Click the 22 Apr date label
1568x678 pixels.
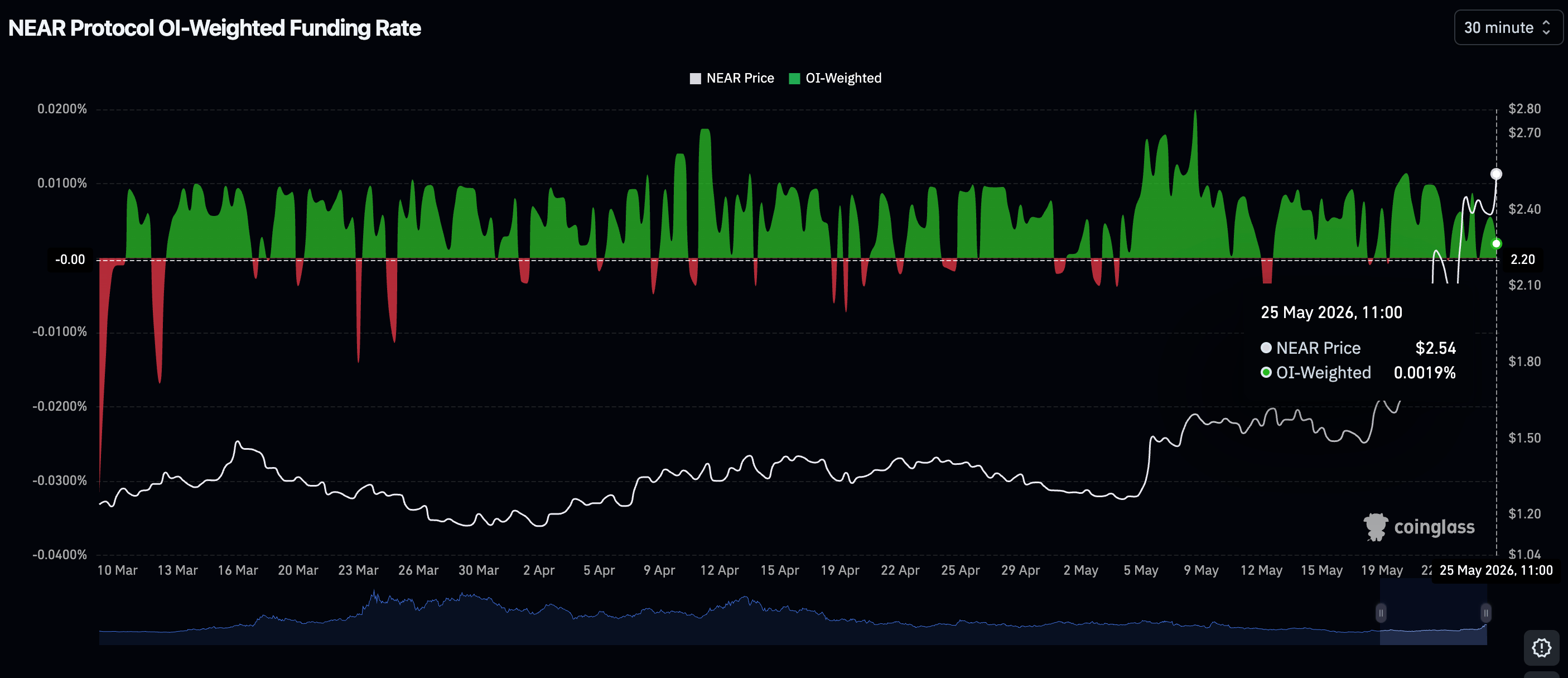[x=900, y=571]
